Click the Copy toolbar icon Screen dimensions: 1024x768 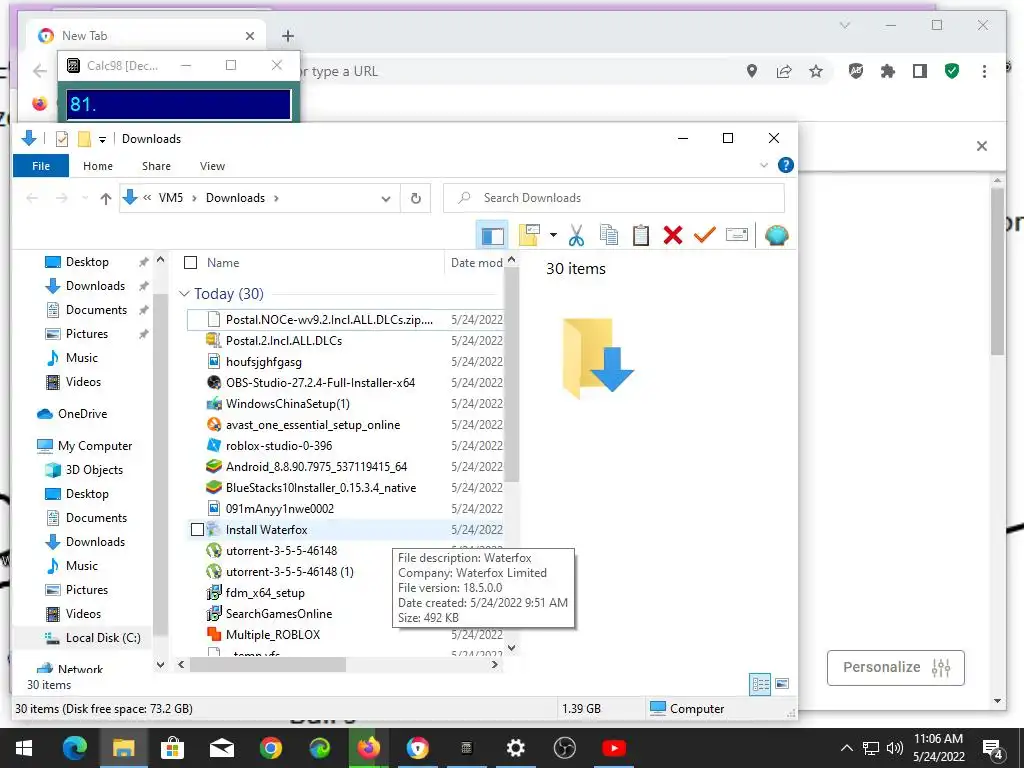point(609,234)
